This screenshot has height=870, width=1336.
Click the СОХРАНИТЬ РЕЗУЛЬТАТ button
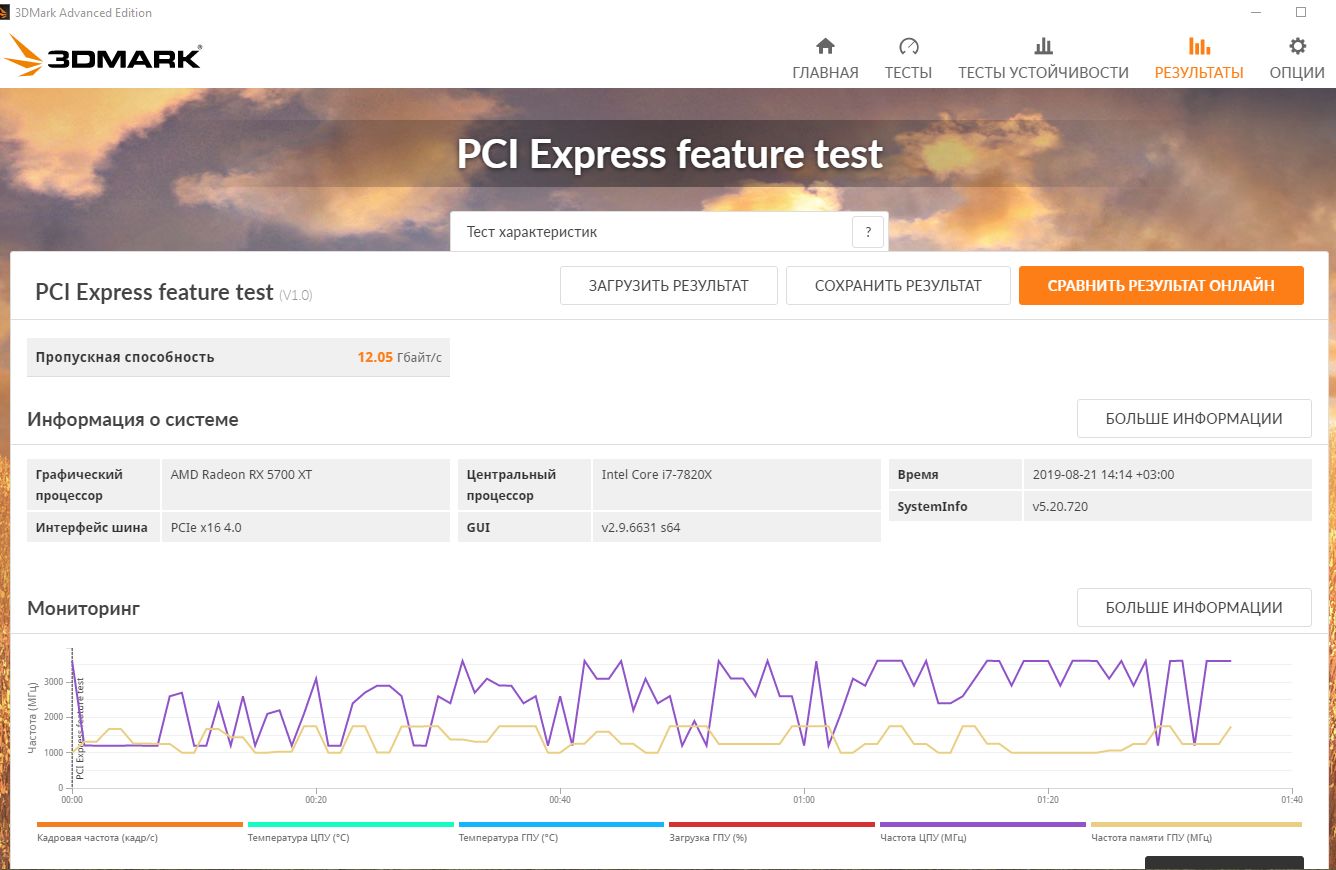click(x=898, y=285)
